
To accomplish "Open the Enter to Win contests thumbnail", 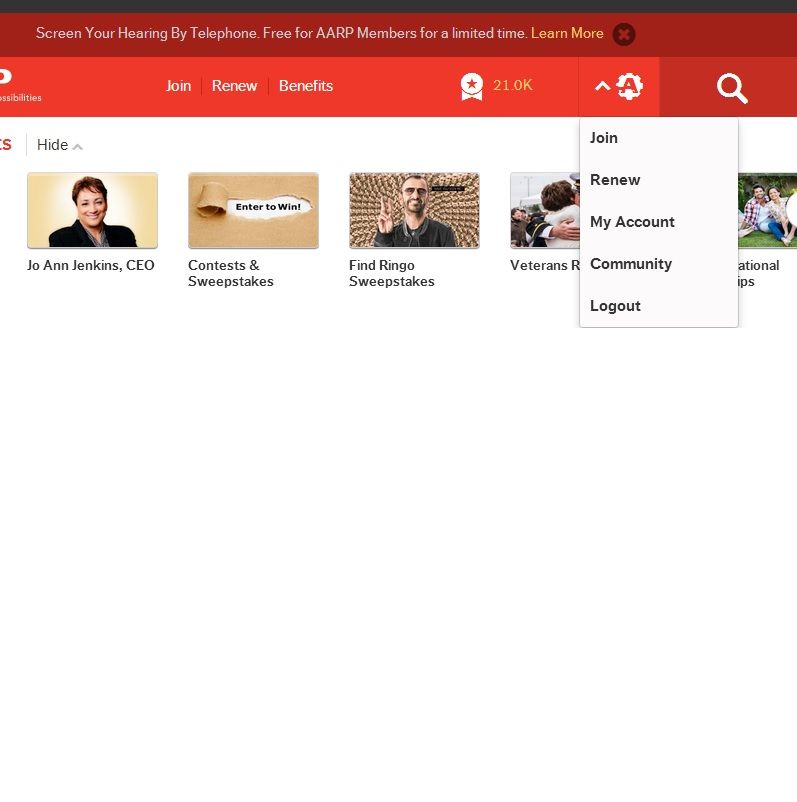I will (x=253, y=210).
